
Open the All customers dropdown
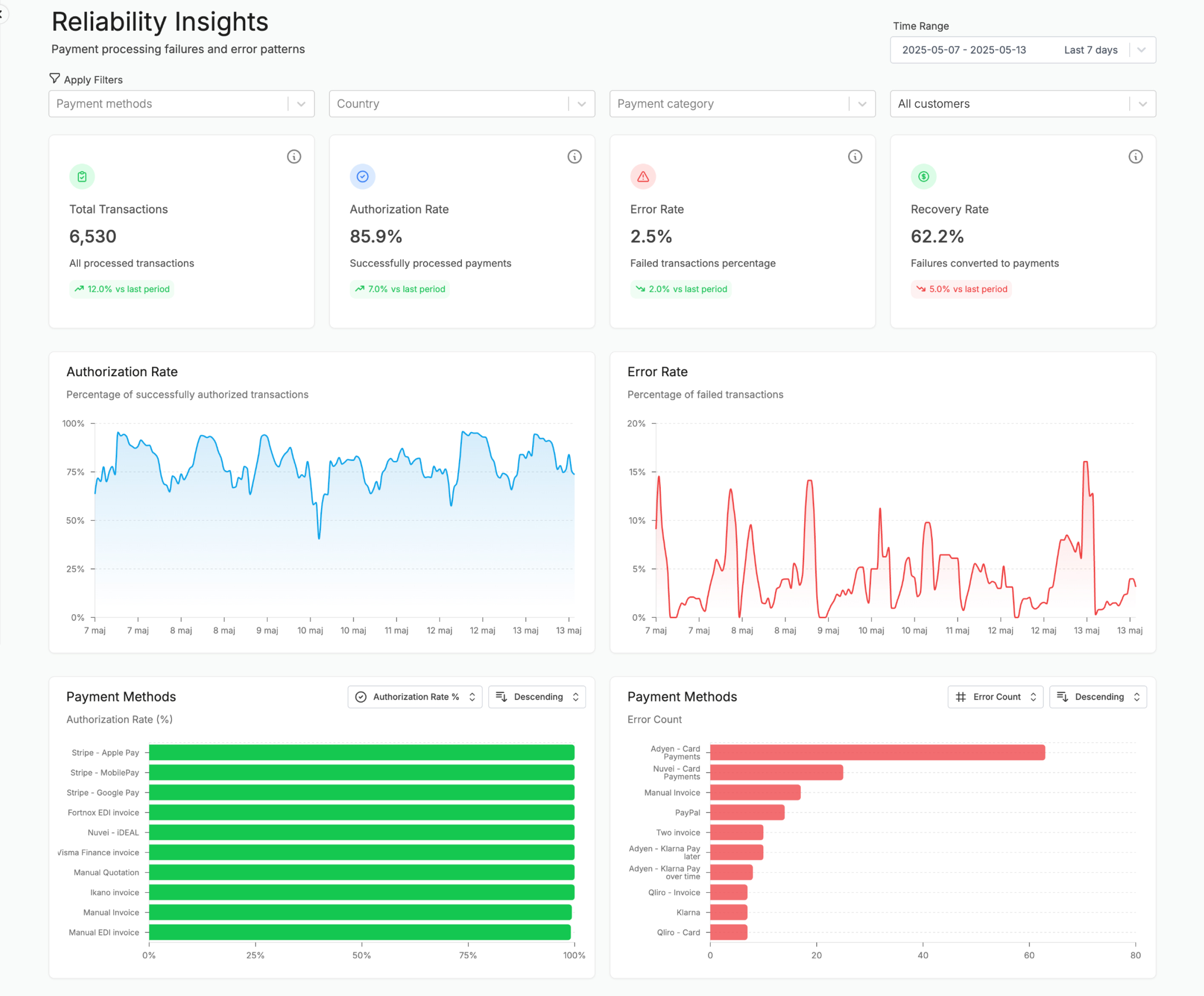click(1022, 104)
